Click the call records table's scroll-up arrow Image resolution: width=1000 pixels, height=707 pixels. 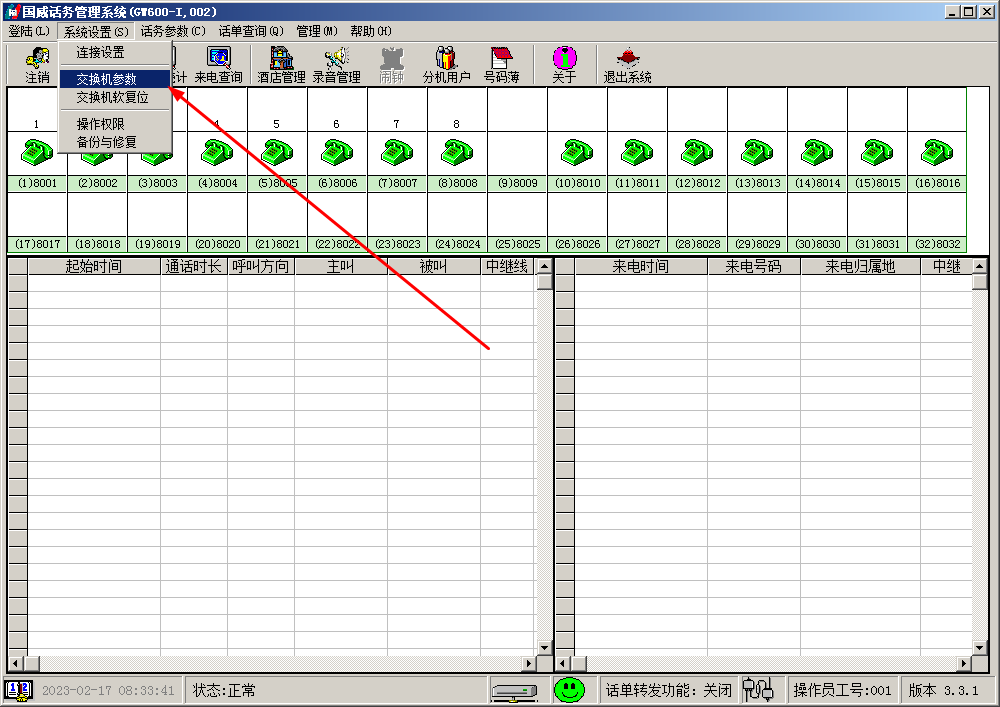click(545, 266)
